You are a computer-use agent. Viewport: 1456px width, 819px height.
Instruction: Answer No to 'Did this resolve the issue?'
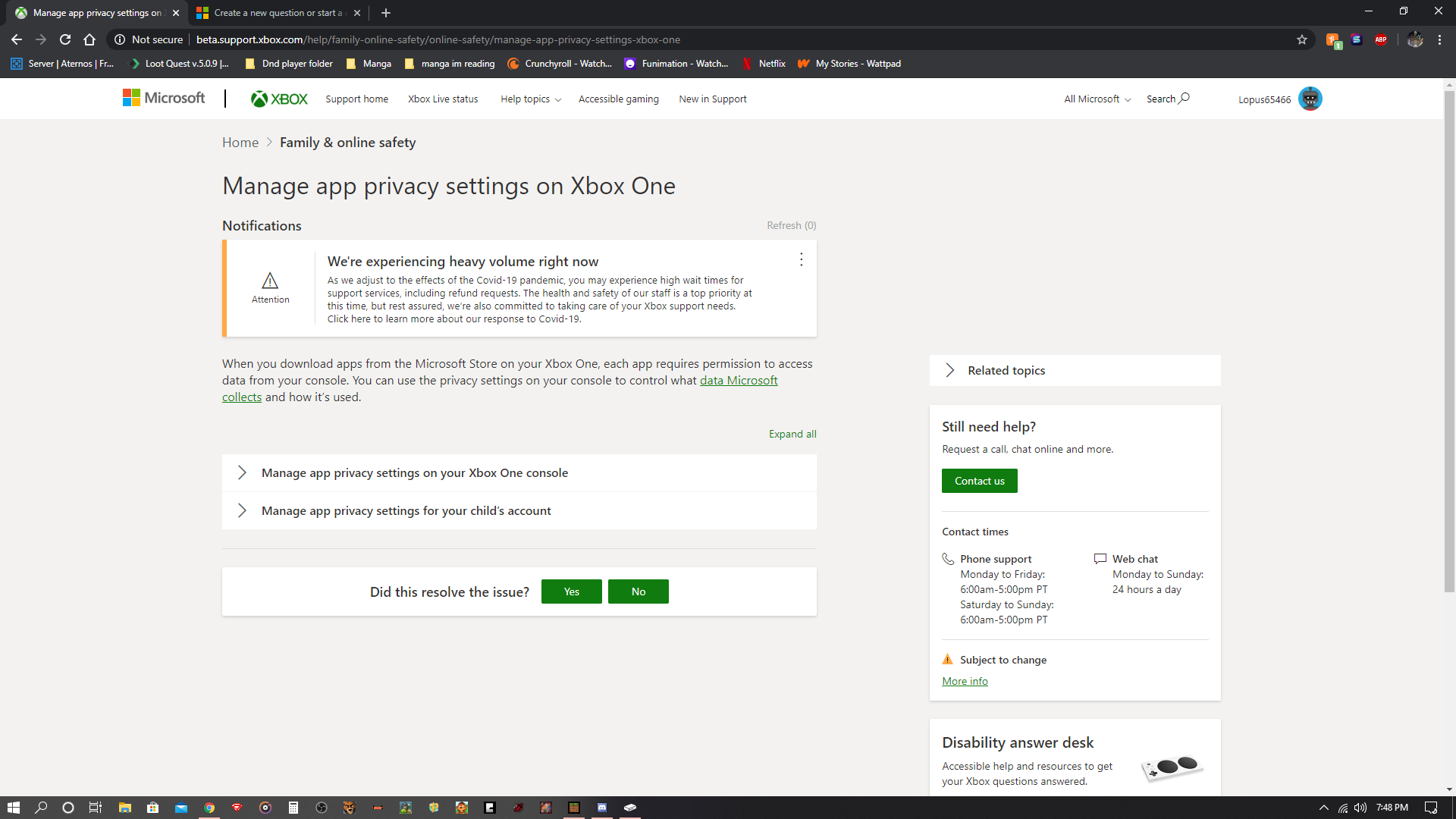(x=639, y=592)
